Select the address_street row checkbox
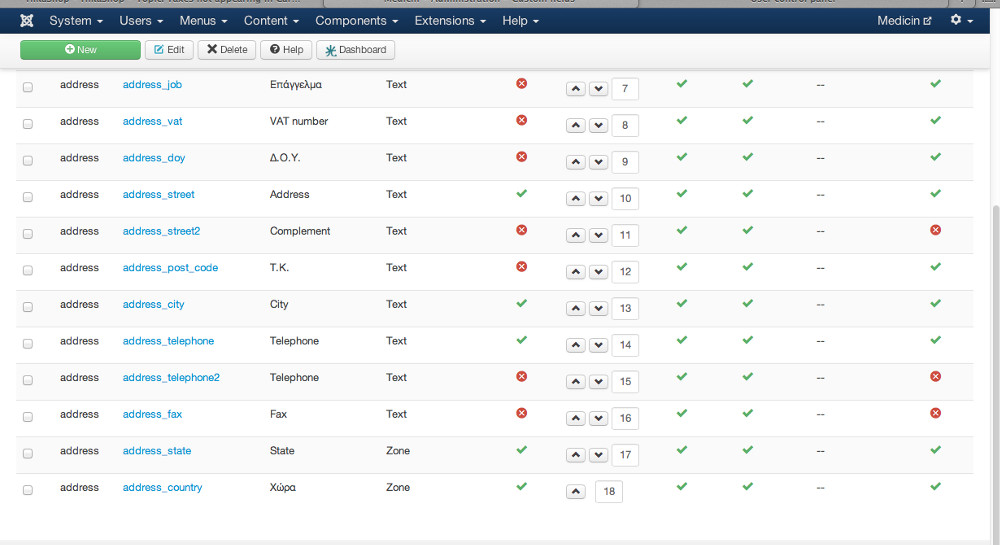 pyautogui.click(x=28, y=197)
